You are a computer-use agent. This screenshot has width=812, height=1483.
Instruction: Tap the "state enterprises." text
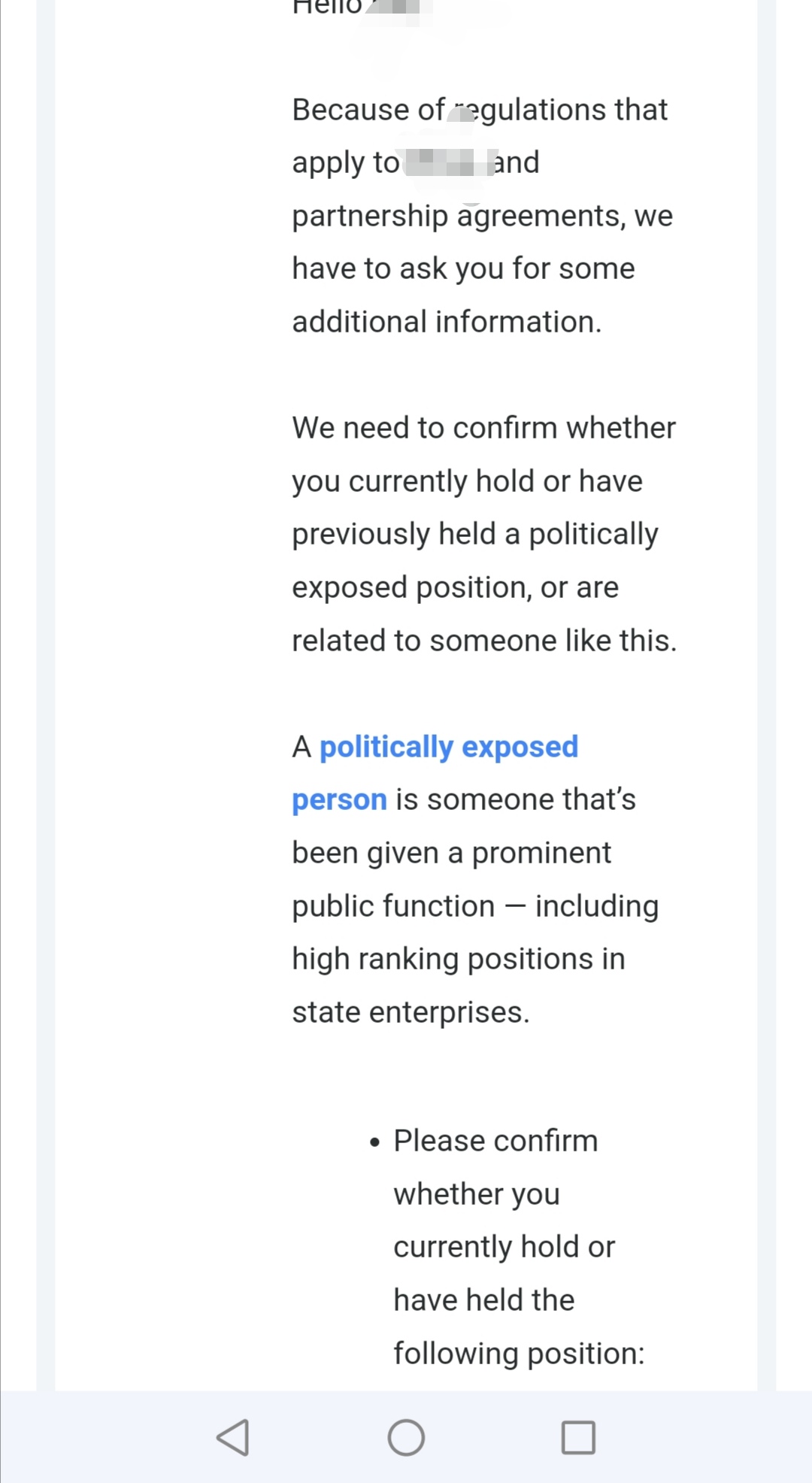[x=411, y=1012]
